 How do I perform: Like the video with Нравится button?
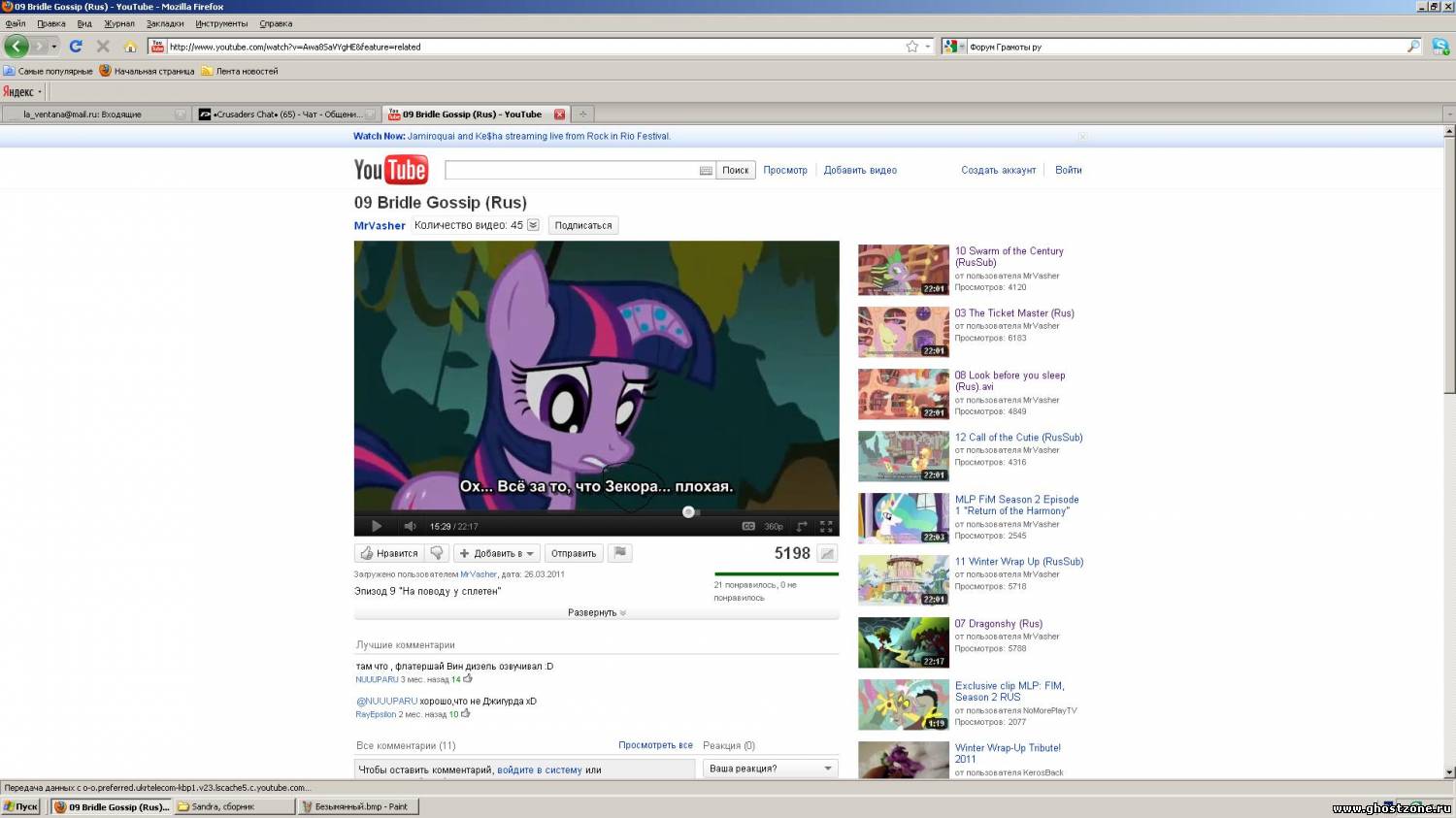click(389, 553)
